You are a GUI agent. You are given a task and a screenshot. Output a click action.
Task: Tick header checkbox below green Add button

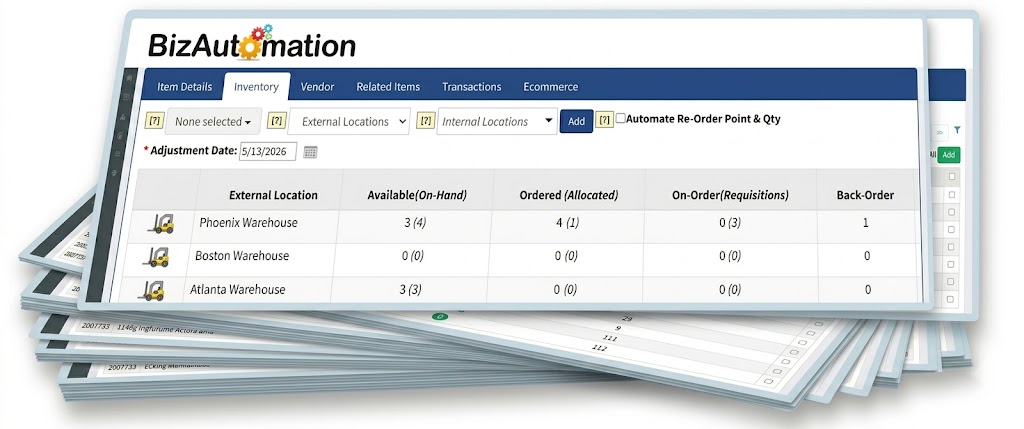[952, 176]
